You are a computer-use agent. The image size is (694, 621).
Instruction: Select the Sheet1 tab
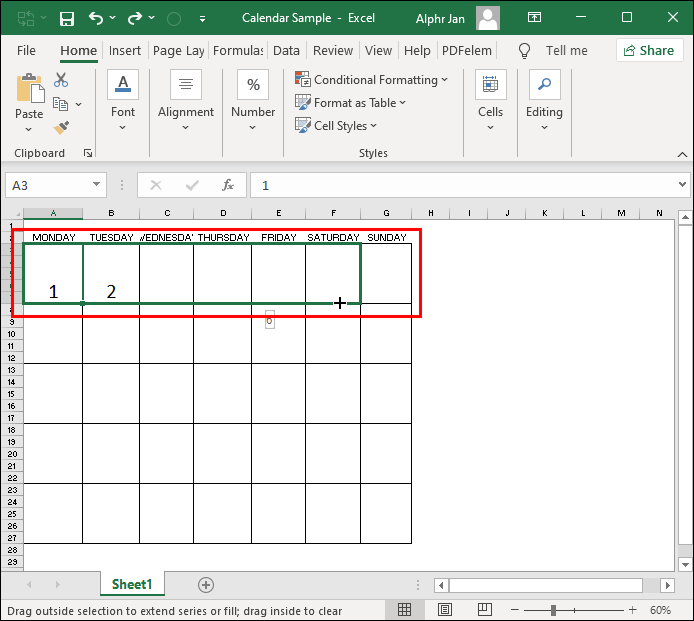click(x=132, y=585)
